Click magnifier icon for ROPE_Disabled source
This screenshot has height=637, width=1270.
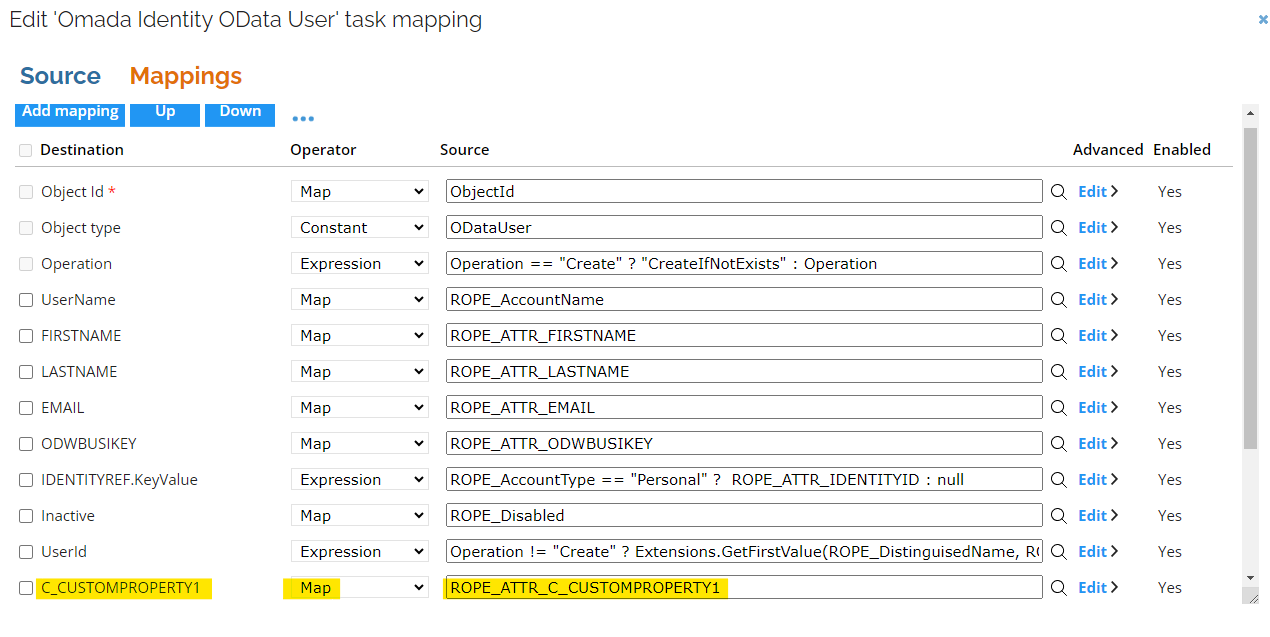1058,516
